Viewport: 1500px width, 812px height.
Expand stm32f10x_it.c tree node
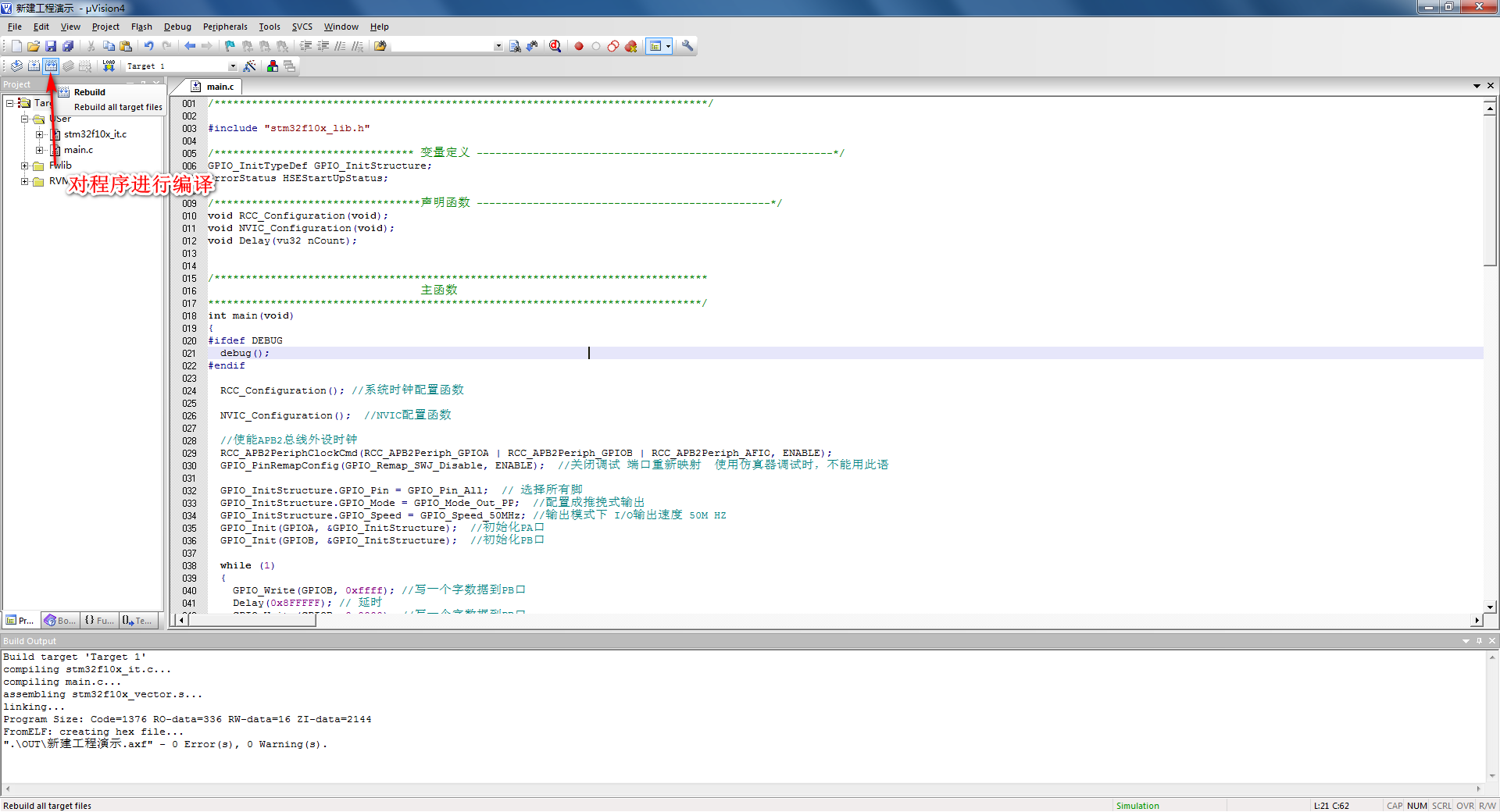tap(39, 134)
